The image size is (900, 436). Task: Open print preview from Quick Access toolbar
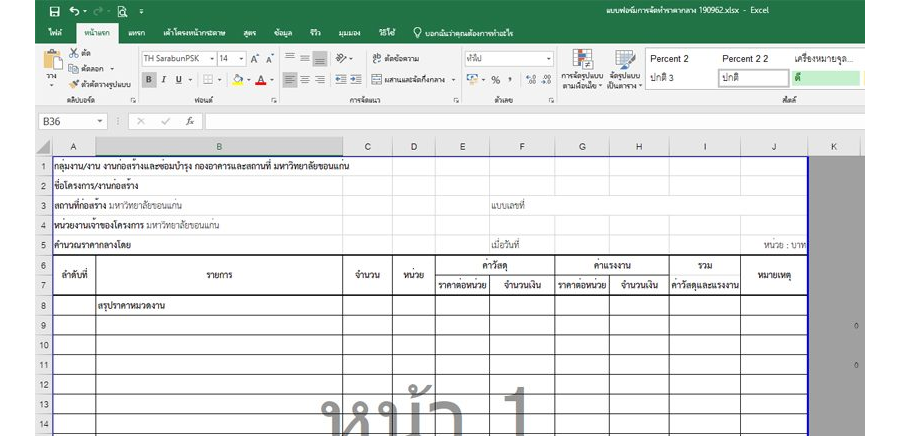tap(122, 11)
